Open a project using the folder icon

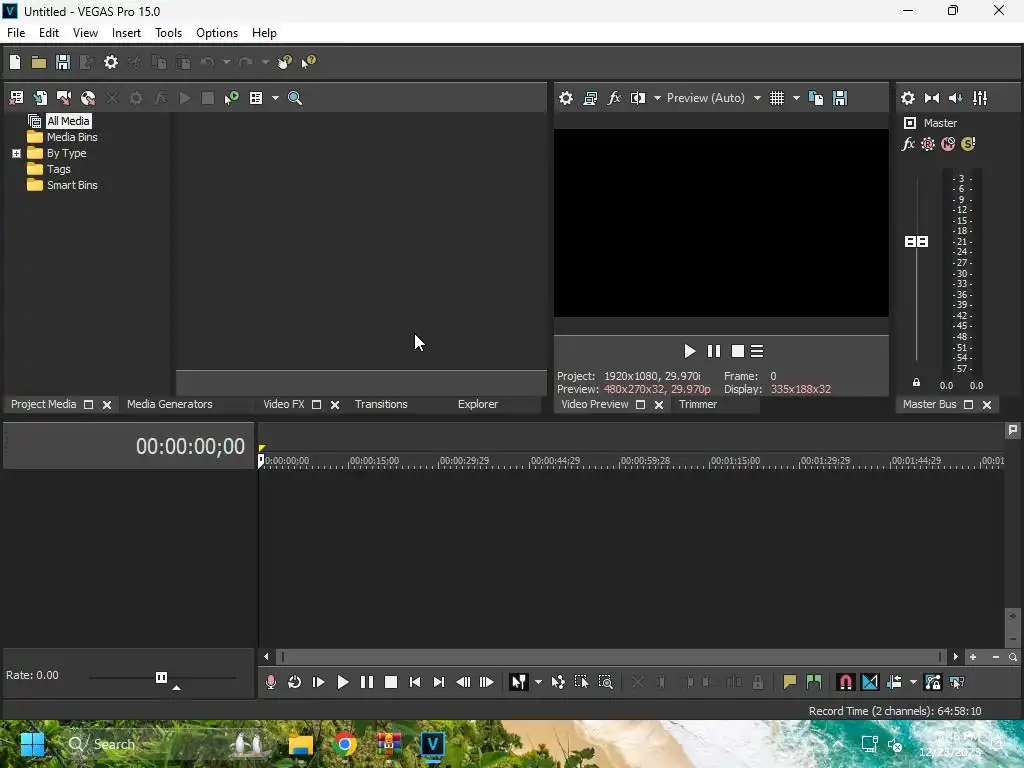point(39,62)
